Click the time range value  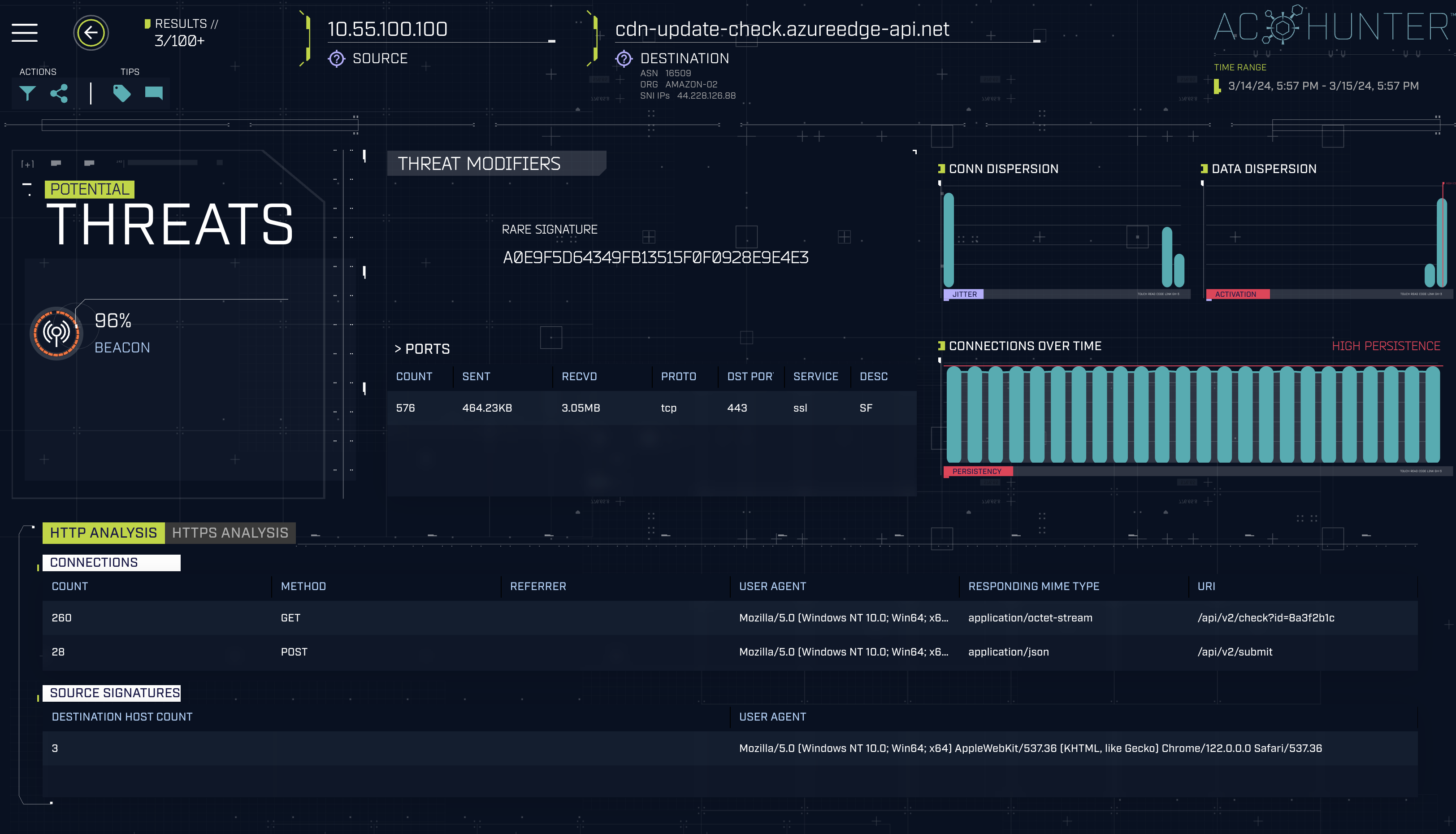[x=1323, y=86]
